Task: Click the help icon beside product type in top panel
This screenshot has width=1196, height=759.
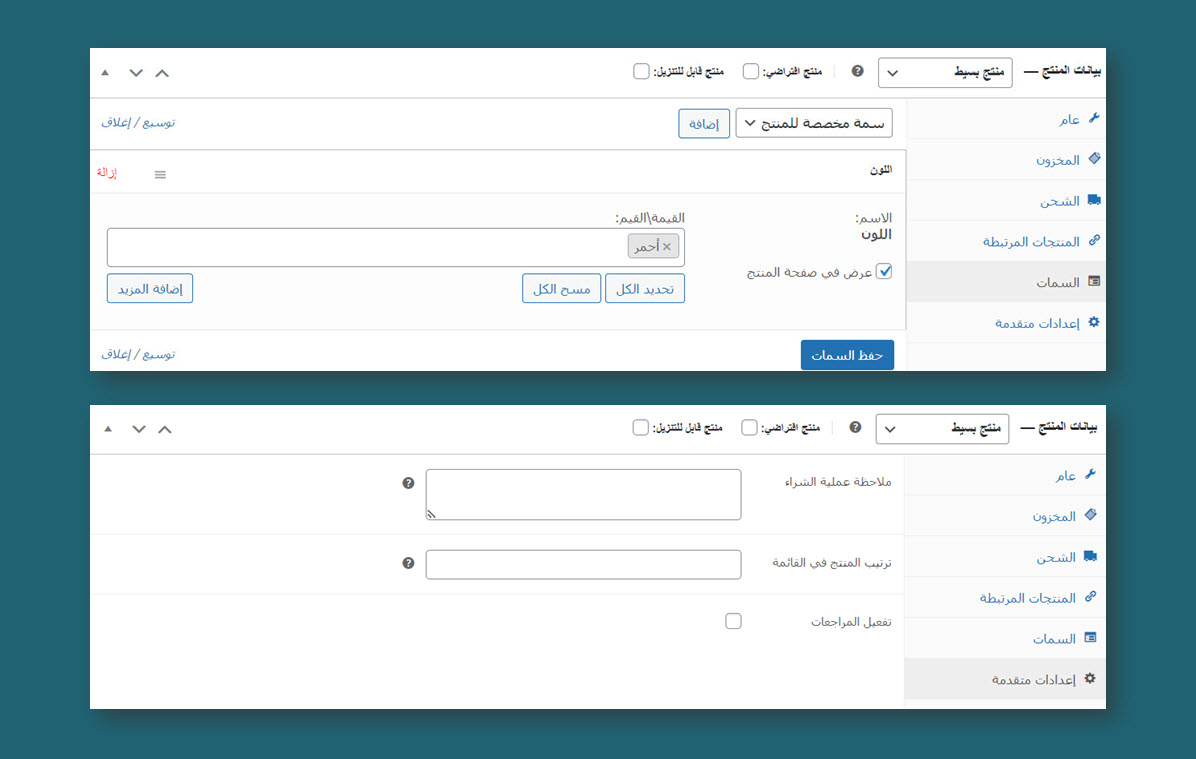Action: coord(857,71)
